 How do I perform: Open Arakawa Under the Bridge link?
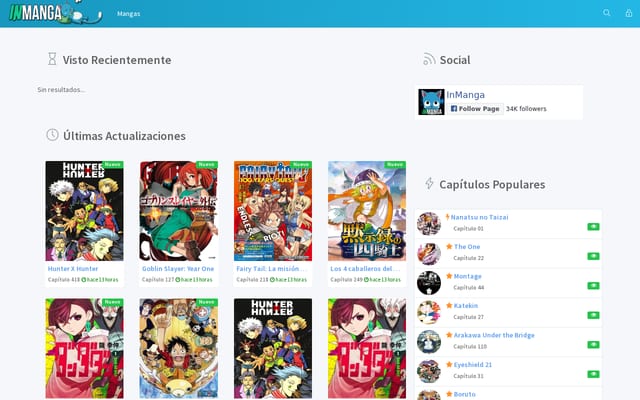tap(494, 335)
